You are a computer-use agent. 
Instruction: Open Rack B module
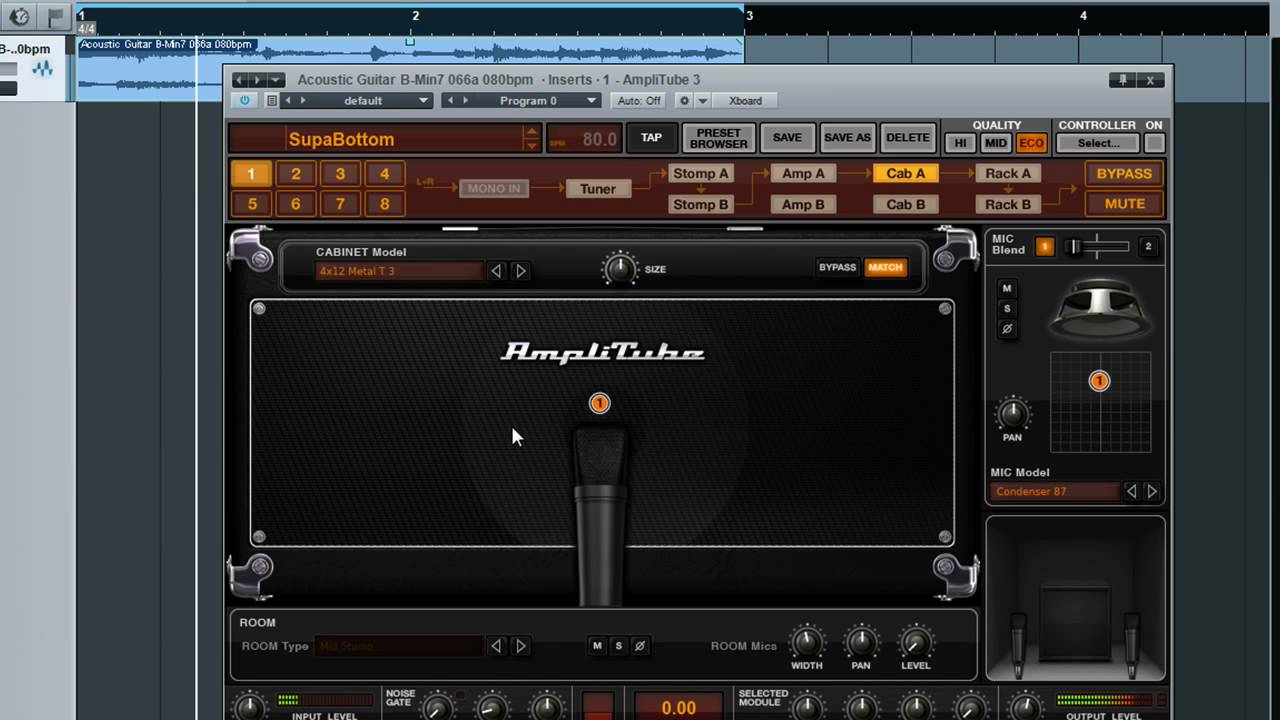coord(1008,204)
